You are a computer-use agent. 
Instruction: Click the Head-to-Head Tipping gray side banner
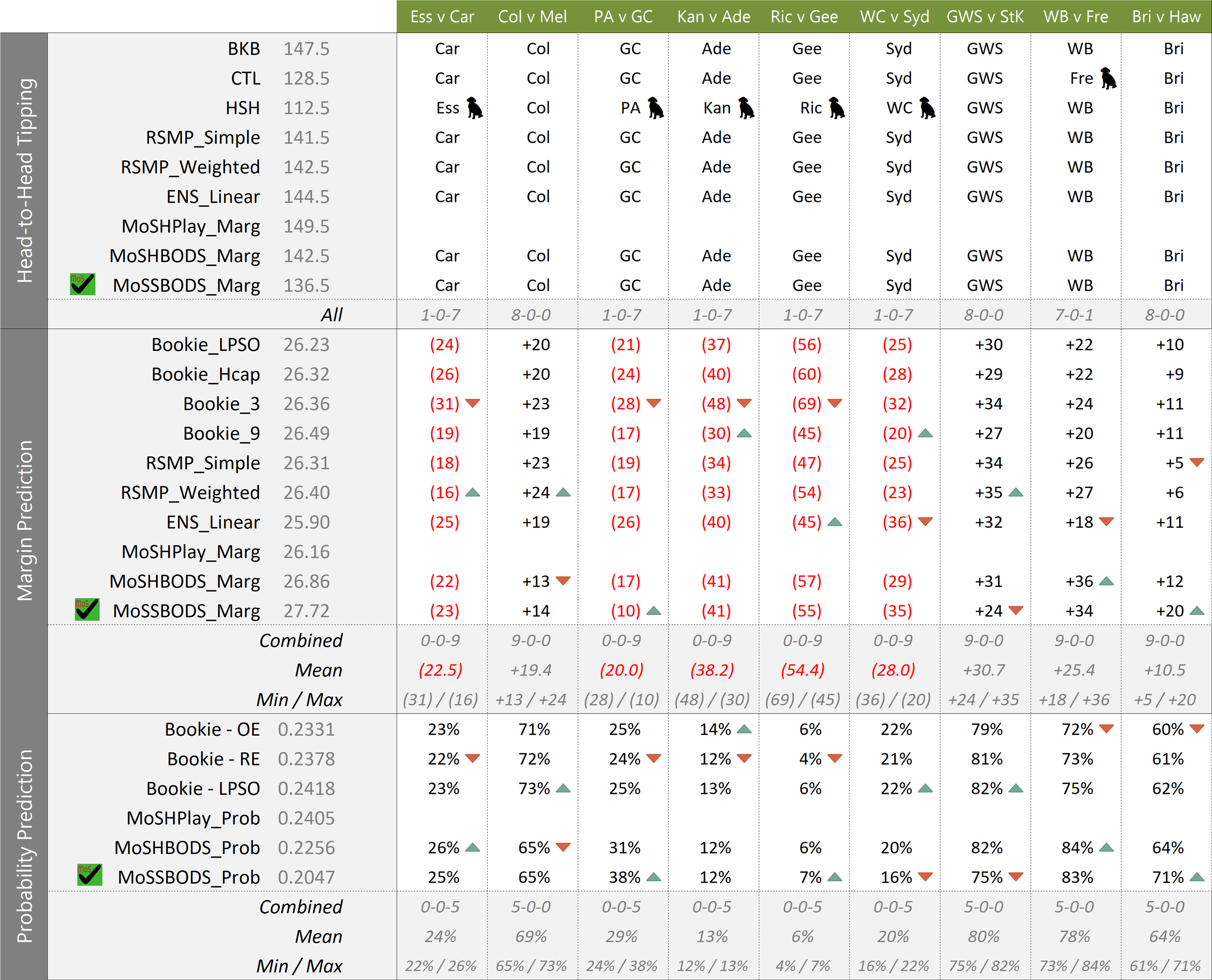[x=24, y=181]
